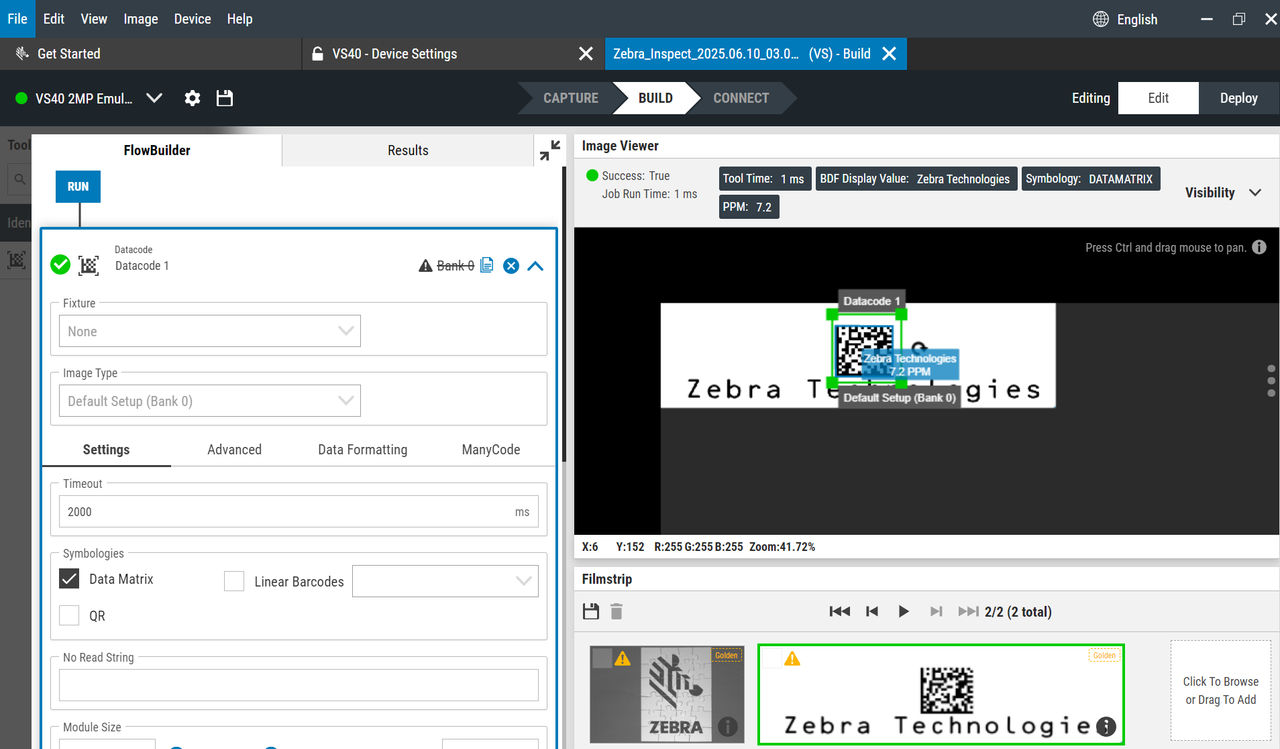The height and width of the screenshot is (749, 1280).
Task: Open the ManyCode tab
Action: tap(491, 450)
